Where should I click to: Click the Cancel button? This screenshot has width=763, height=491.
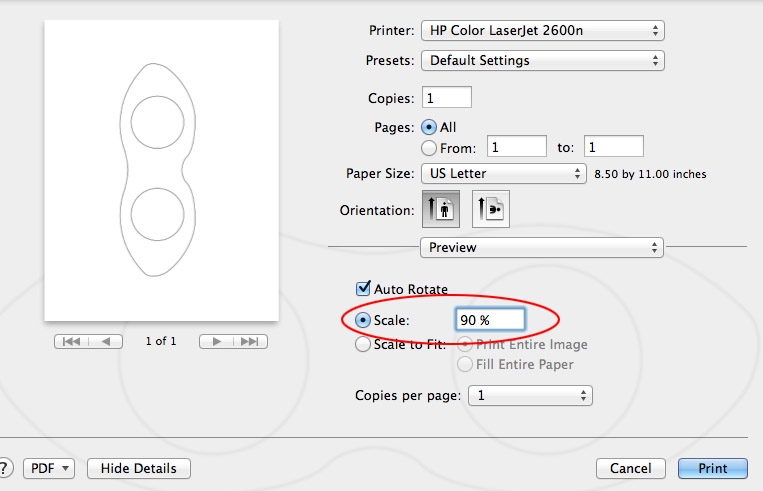pos(631,468)
